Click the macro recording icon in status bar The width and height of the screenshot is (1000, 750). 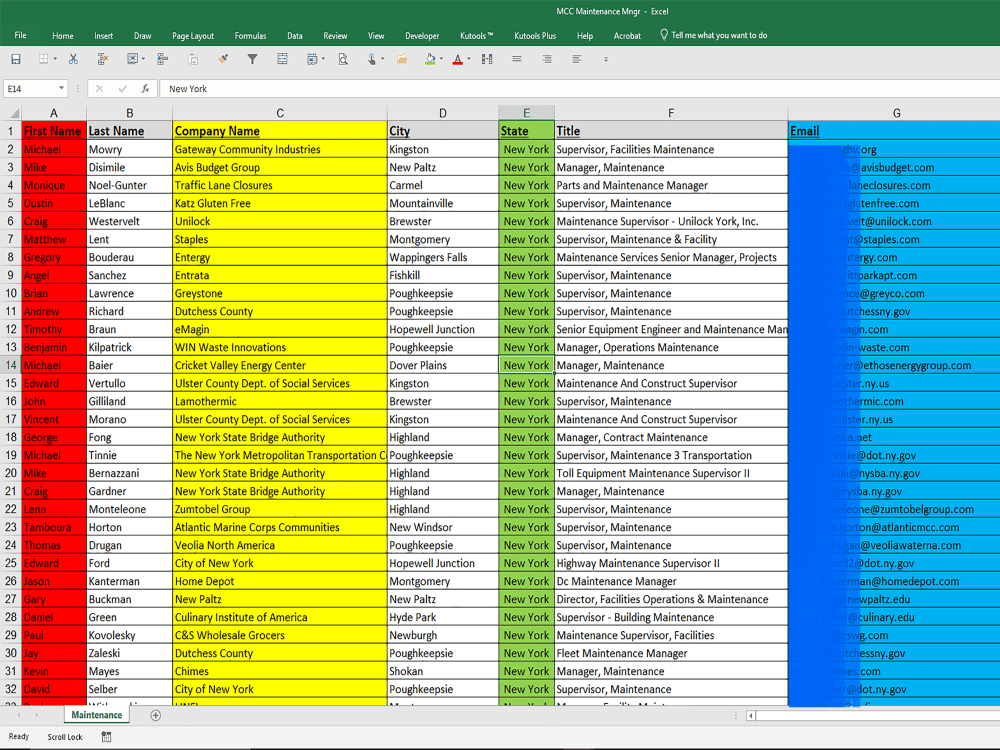coord(106,737)
